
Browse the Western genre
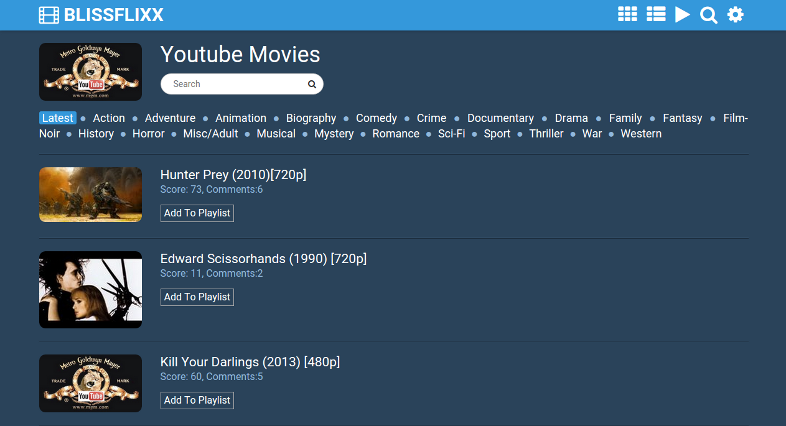tap(641, 134)
